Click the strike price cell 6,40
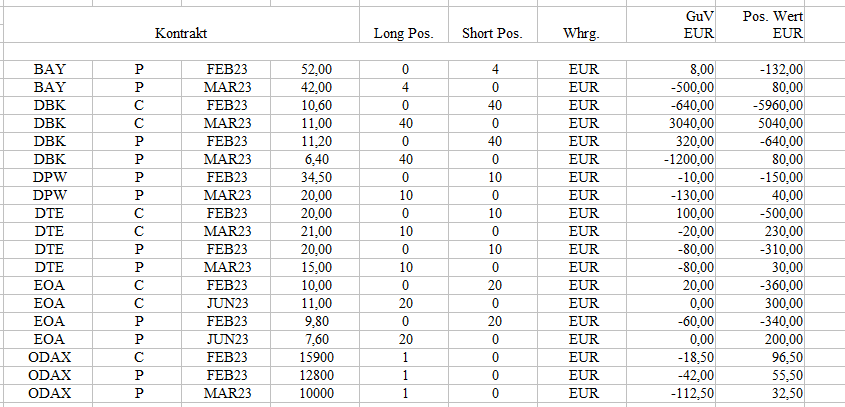 [x=319, y=159]
